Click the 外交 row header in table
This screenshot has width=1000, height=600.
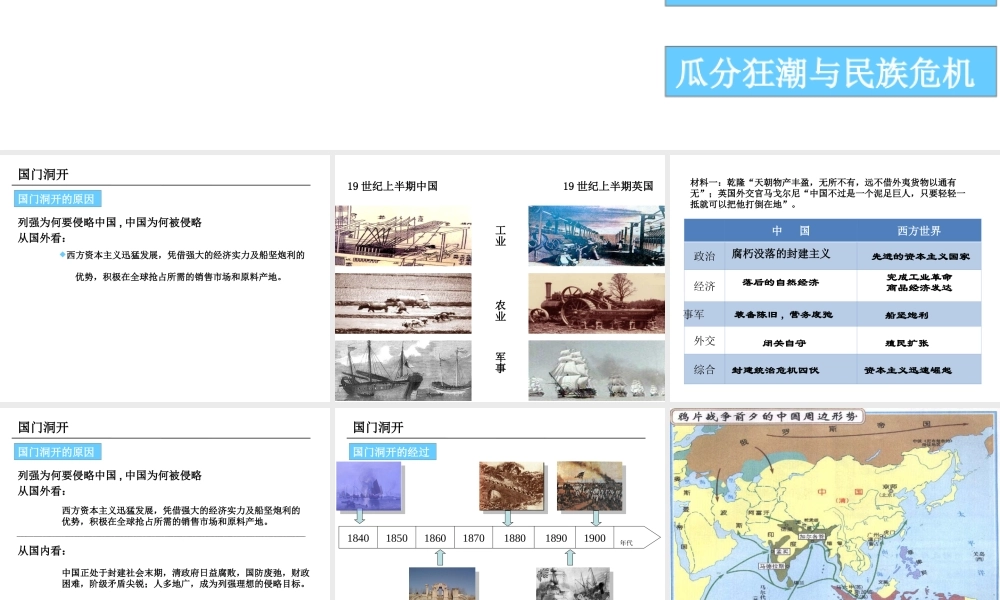click(705, 341)
